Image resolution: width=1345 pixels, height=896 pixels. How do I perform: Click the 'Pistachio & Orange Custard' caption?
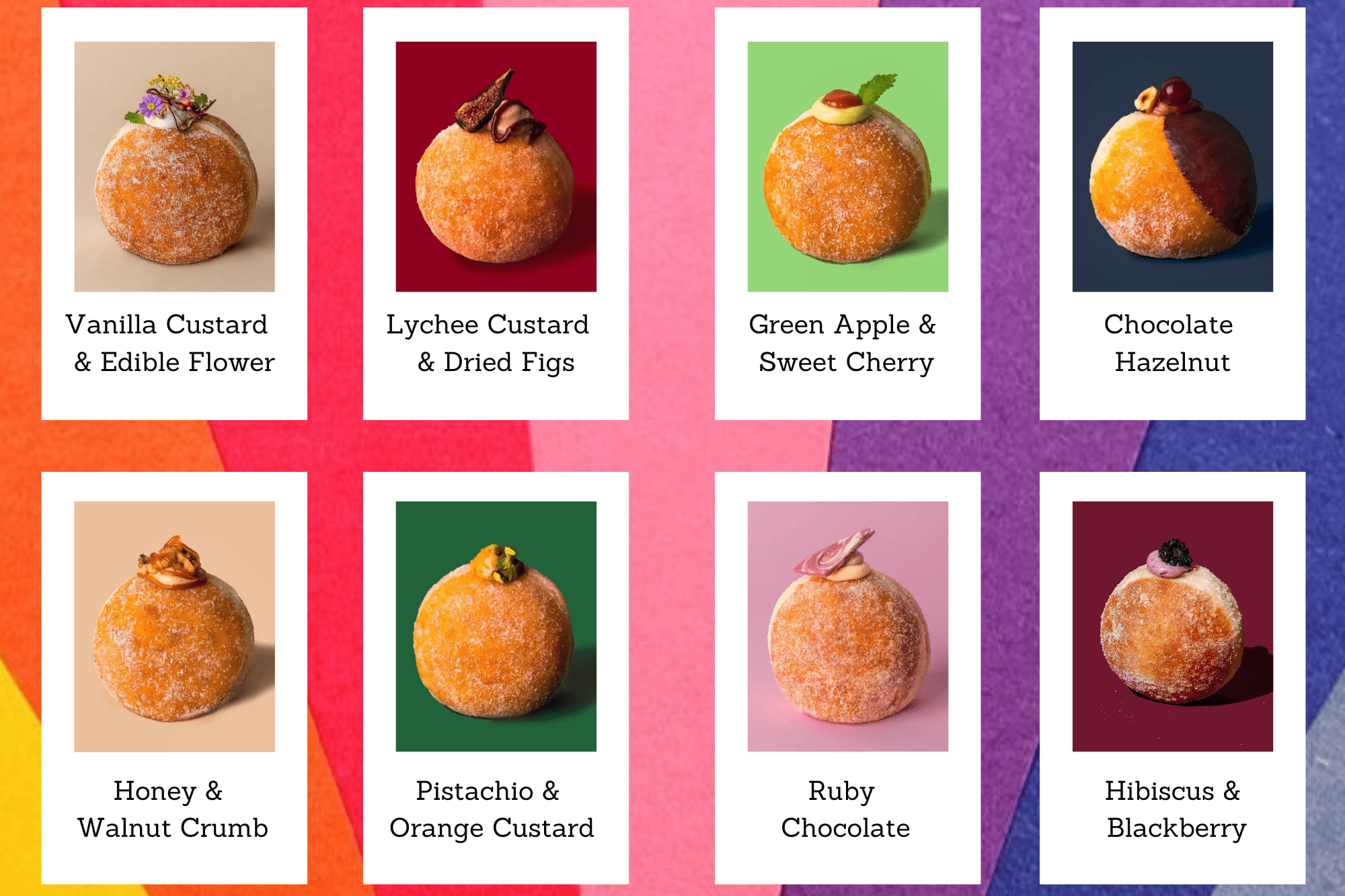491,809
